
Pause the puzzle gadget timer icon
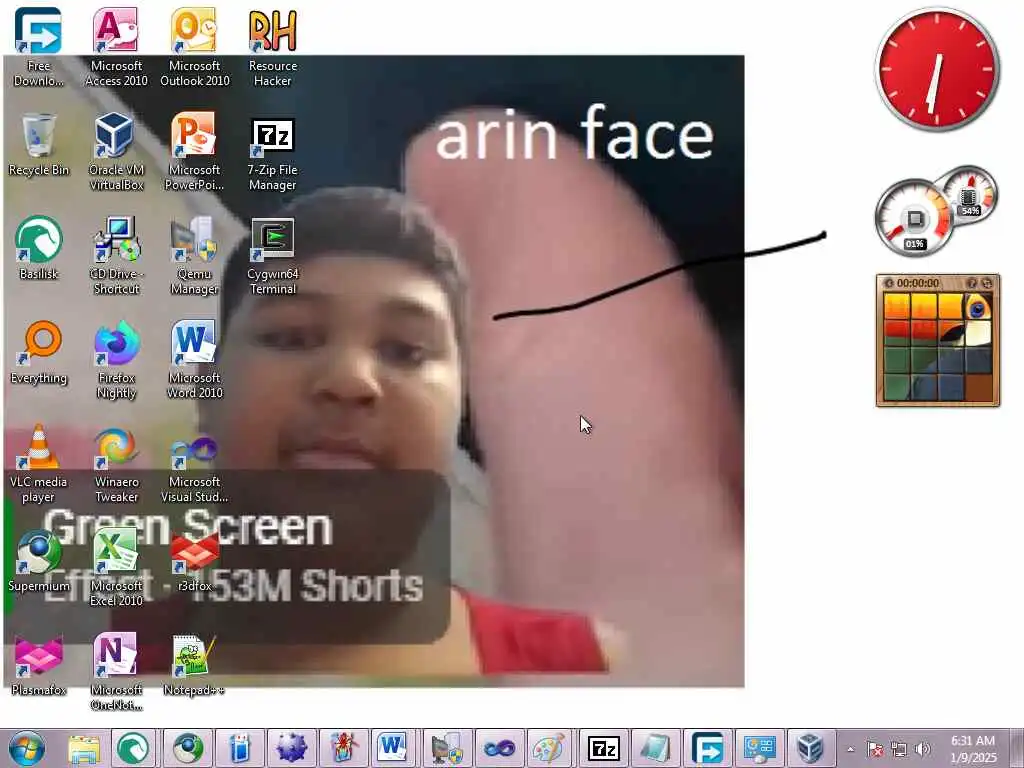tap(888, 283)
